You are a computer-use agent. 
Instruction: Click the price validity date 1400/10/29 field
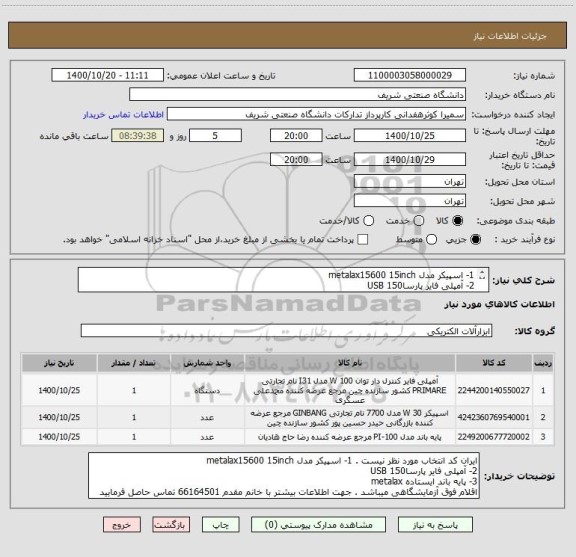coord(410,159)
